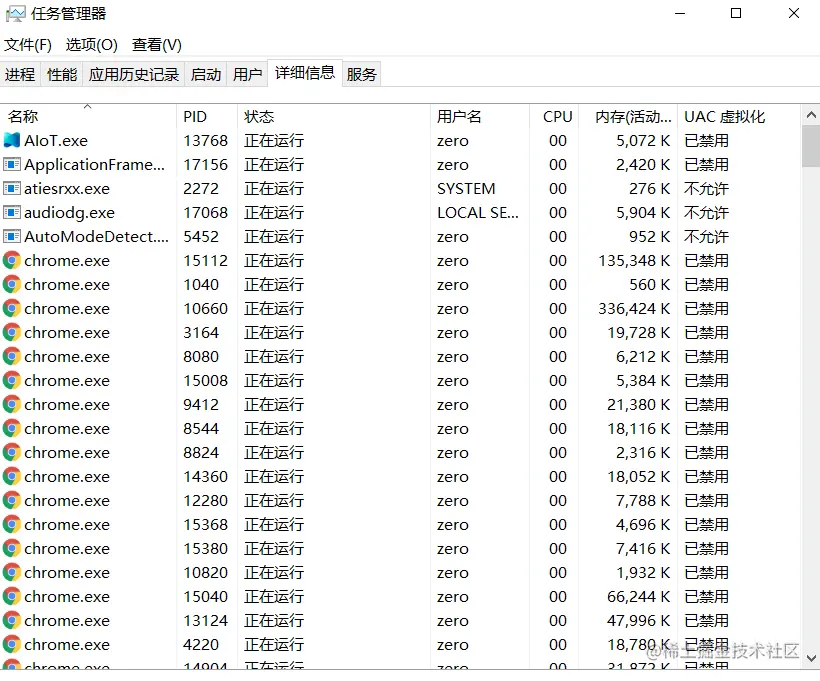This screenshot has width=820, height=681.
Task: Switch to the 服务 tab
Action: (361, 74)
